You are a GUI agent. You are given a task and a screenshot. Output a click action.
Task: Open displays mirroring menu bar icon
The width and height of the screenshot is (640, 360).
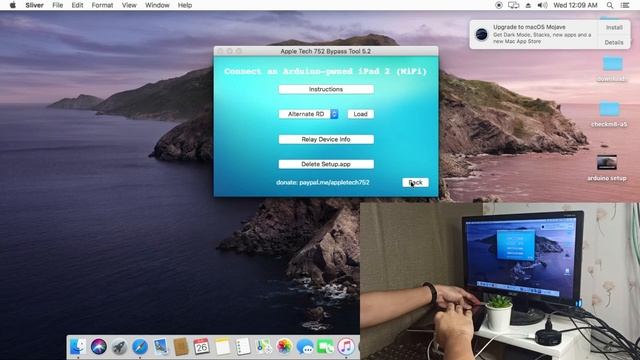click(513, 5)
